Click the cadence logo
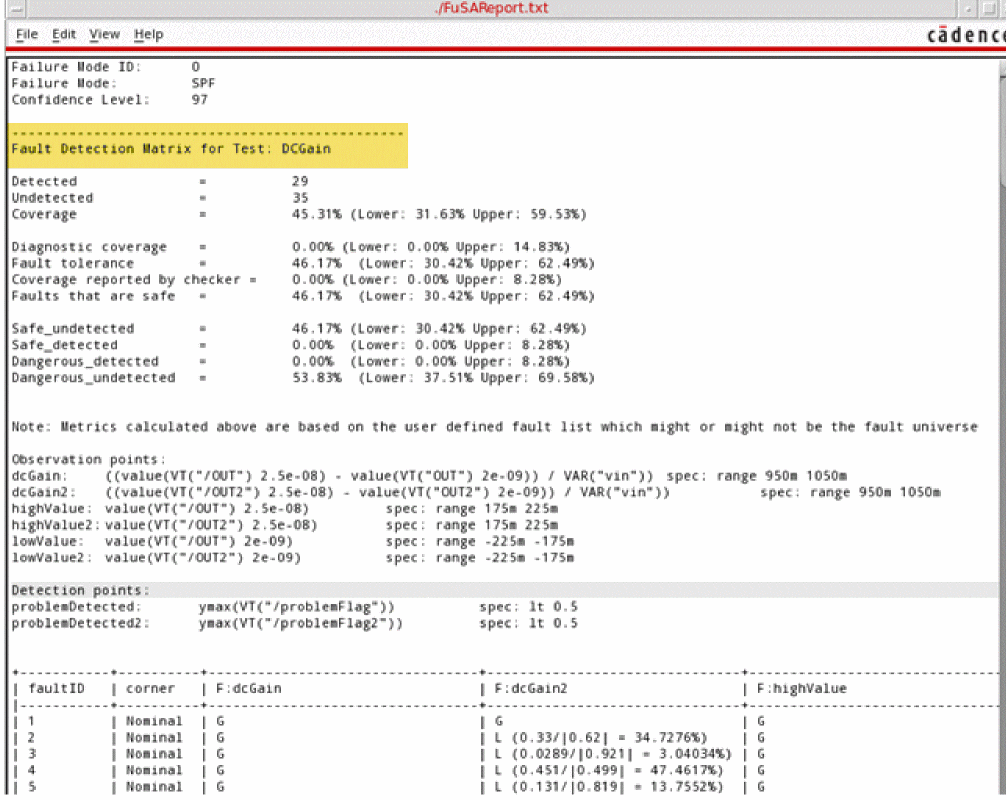 click(966, 35)
